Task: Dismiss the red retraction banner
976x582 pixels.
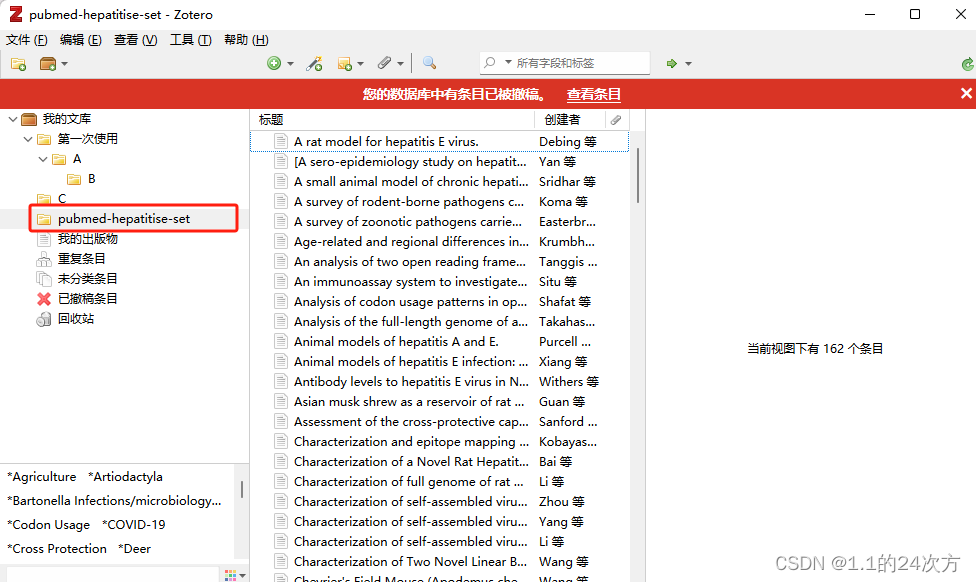Action: pos(966,93)
